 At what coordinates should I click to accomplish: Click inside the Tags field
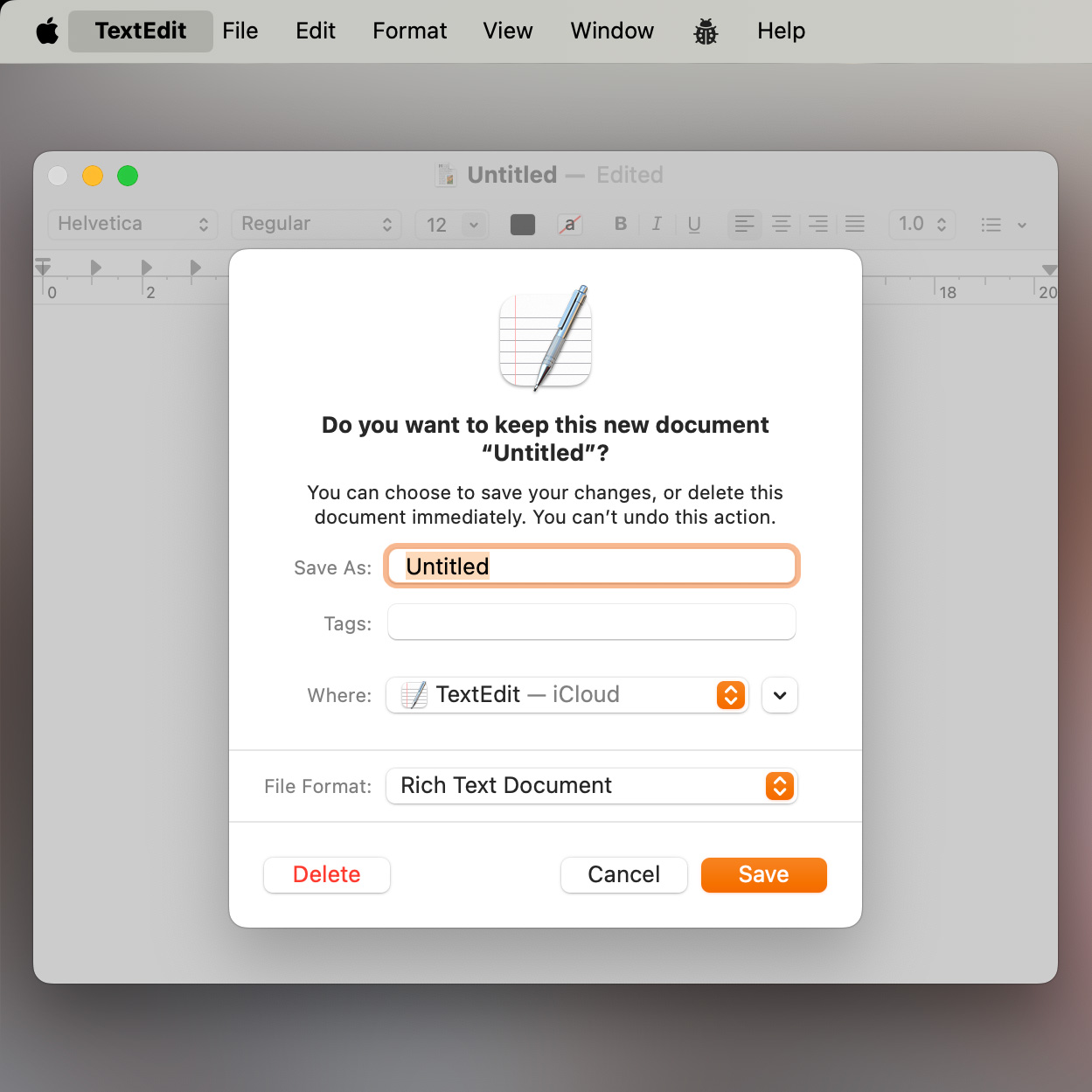pyautogui.click(x=591, y=622)
